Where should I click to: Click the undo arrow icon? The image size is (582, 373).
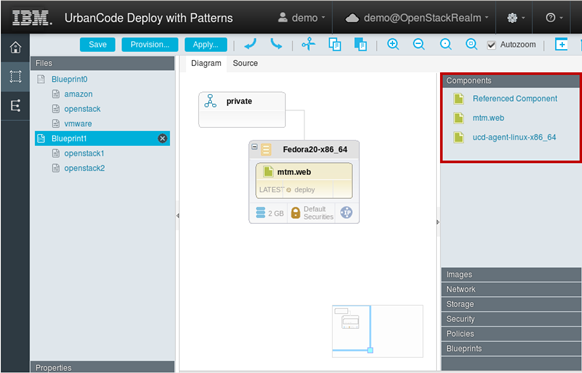tap(251, 45)
